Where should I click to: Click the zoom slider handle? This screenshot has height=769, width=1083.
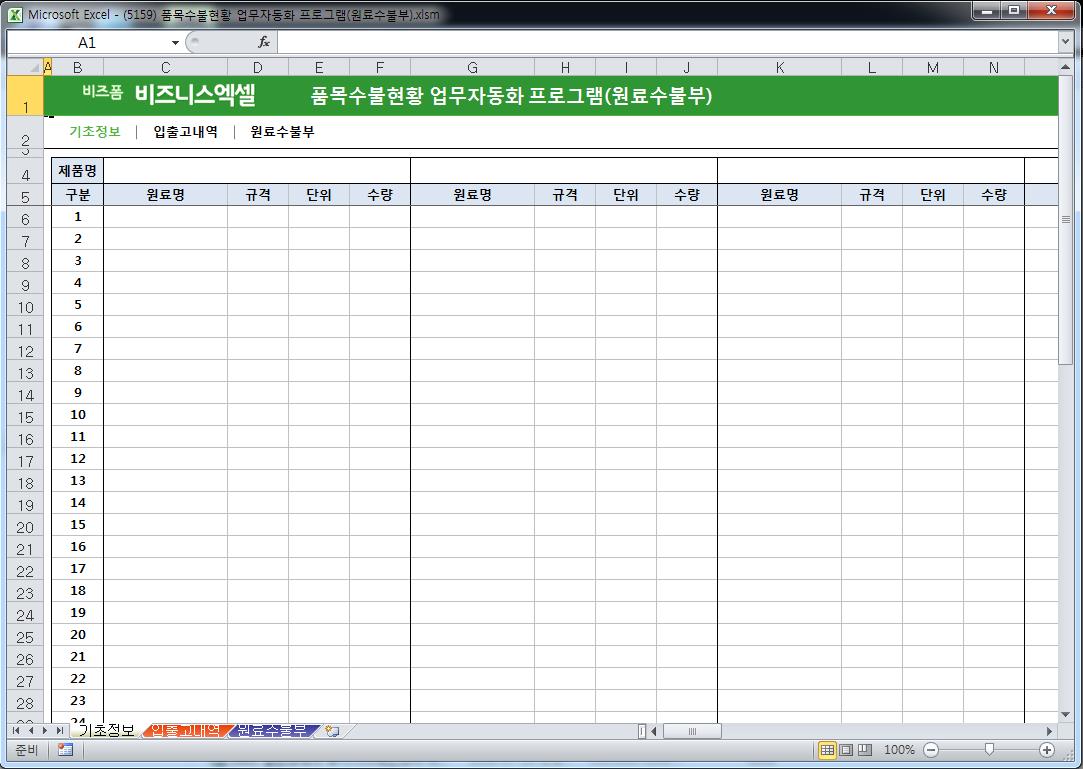[x=989, y=749]
